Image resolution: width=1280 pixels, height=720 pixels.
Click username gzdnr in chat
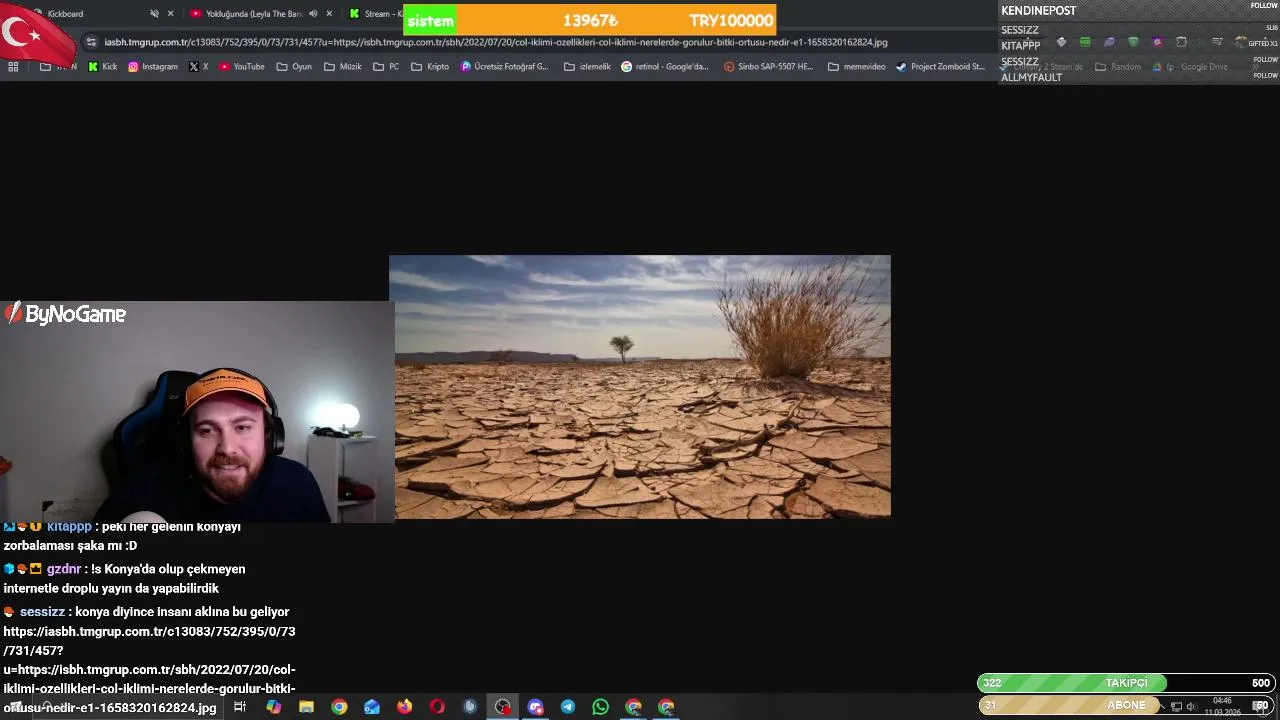click(64, 569)
